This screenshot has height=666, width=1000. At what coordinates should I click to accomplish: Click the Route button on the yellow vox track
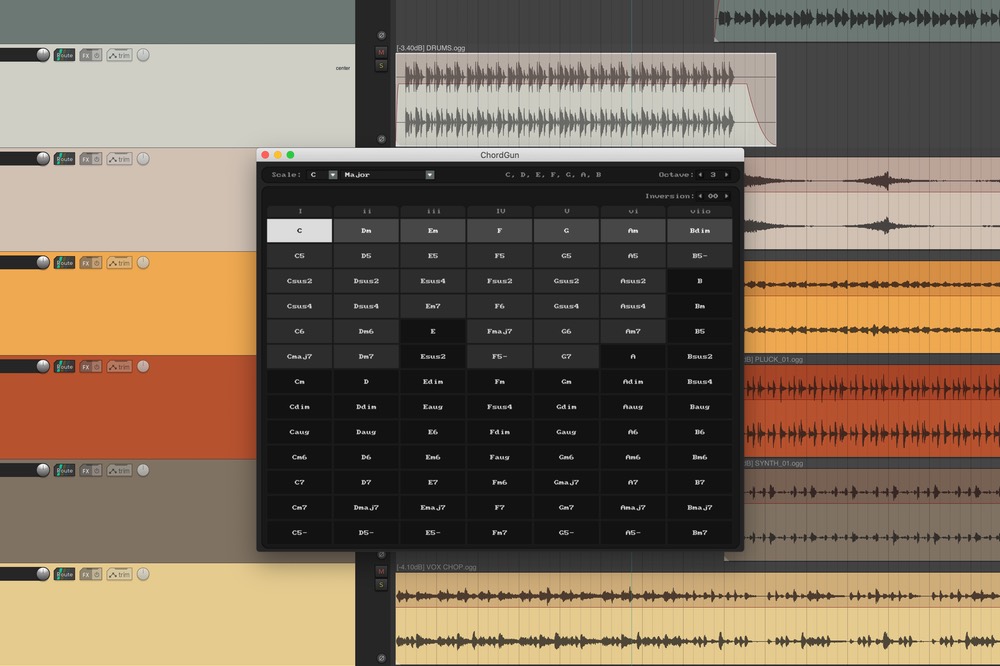click(x=64, y=574)
